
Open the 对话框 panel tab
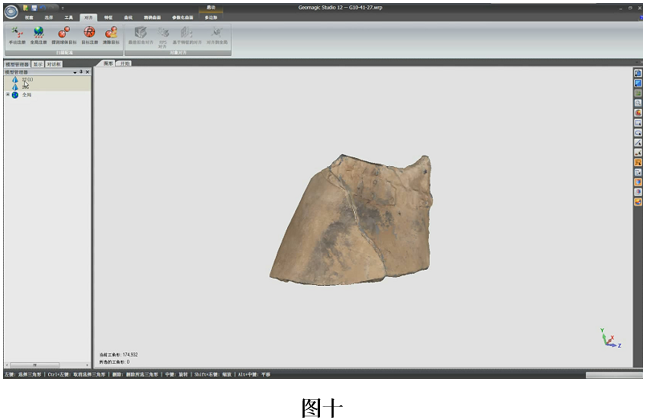pos(53,64)
